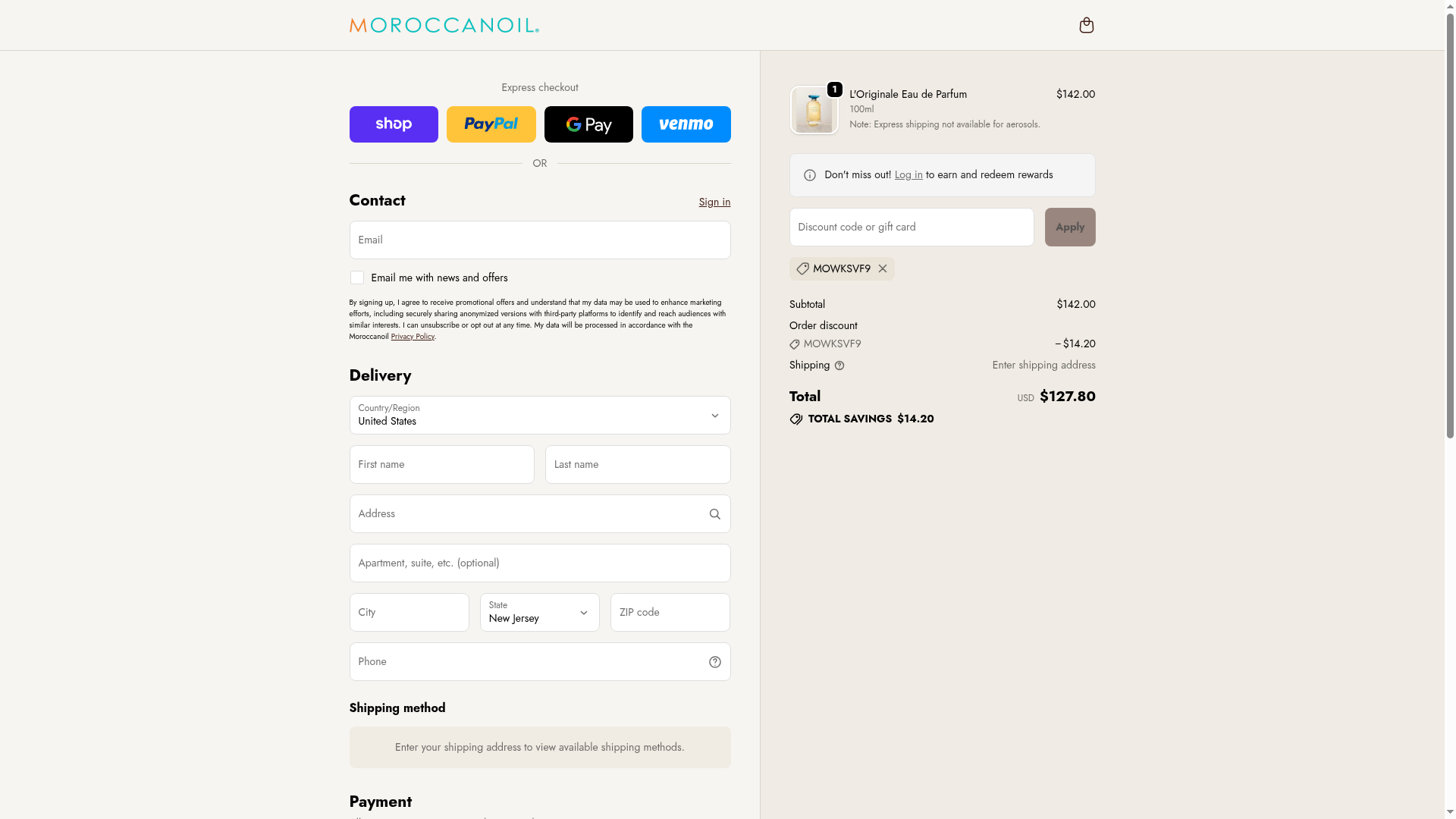Image resolution: width=1456 pixels, height=819 pixels.
Task: Click the Apply discount button
Action: coord(1069,227)
